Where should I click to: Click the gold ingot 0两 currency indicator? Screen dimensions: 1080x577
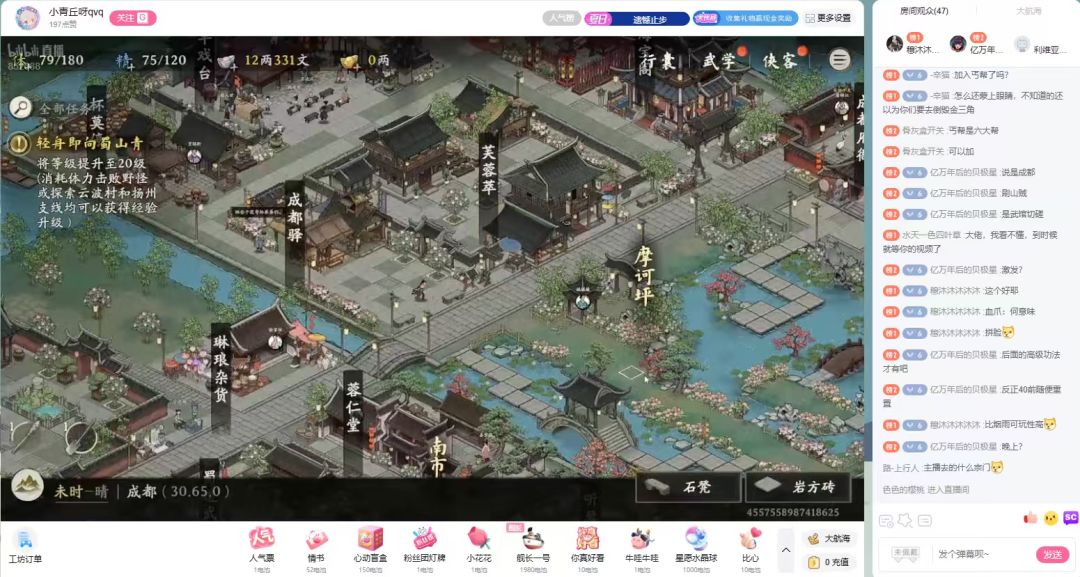click(364, 61)
